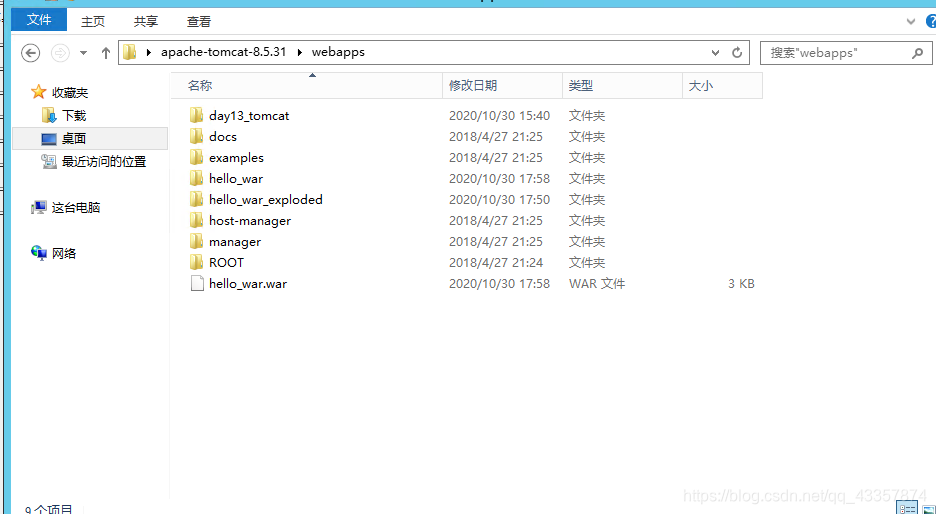Click the Forward navigation arrow
Image resolution: width=936 pixels, height=514 pixels.
[60, 53]
